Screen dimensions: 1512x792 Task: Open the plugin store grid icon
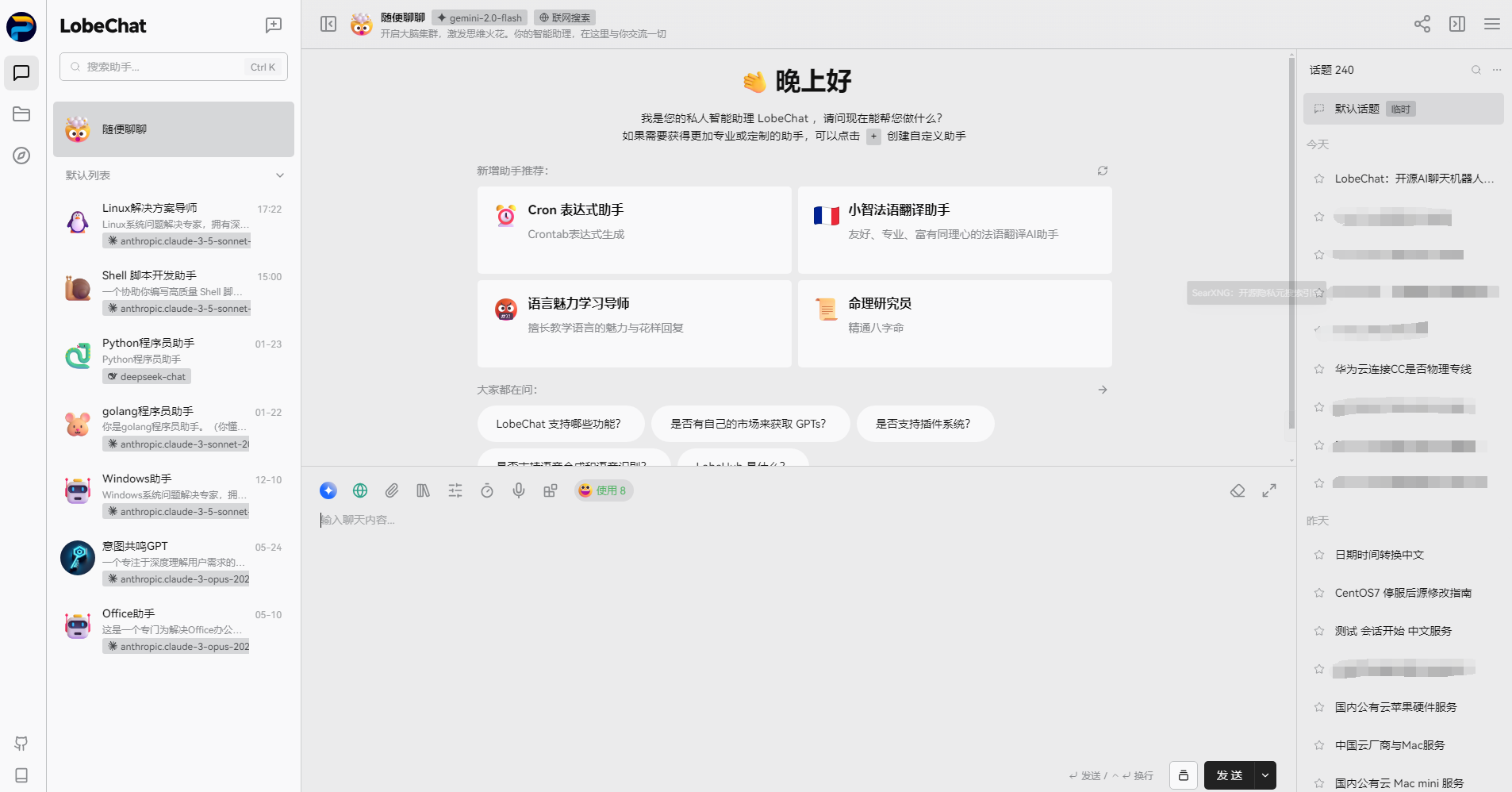pyautogui.click(x=550, y=490)
